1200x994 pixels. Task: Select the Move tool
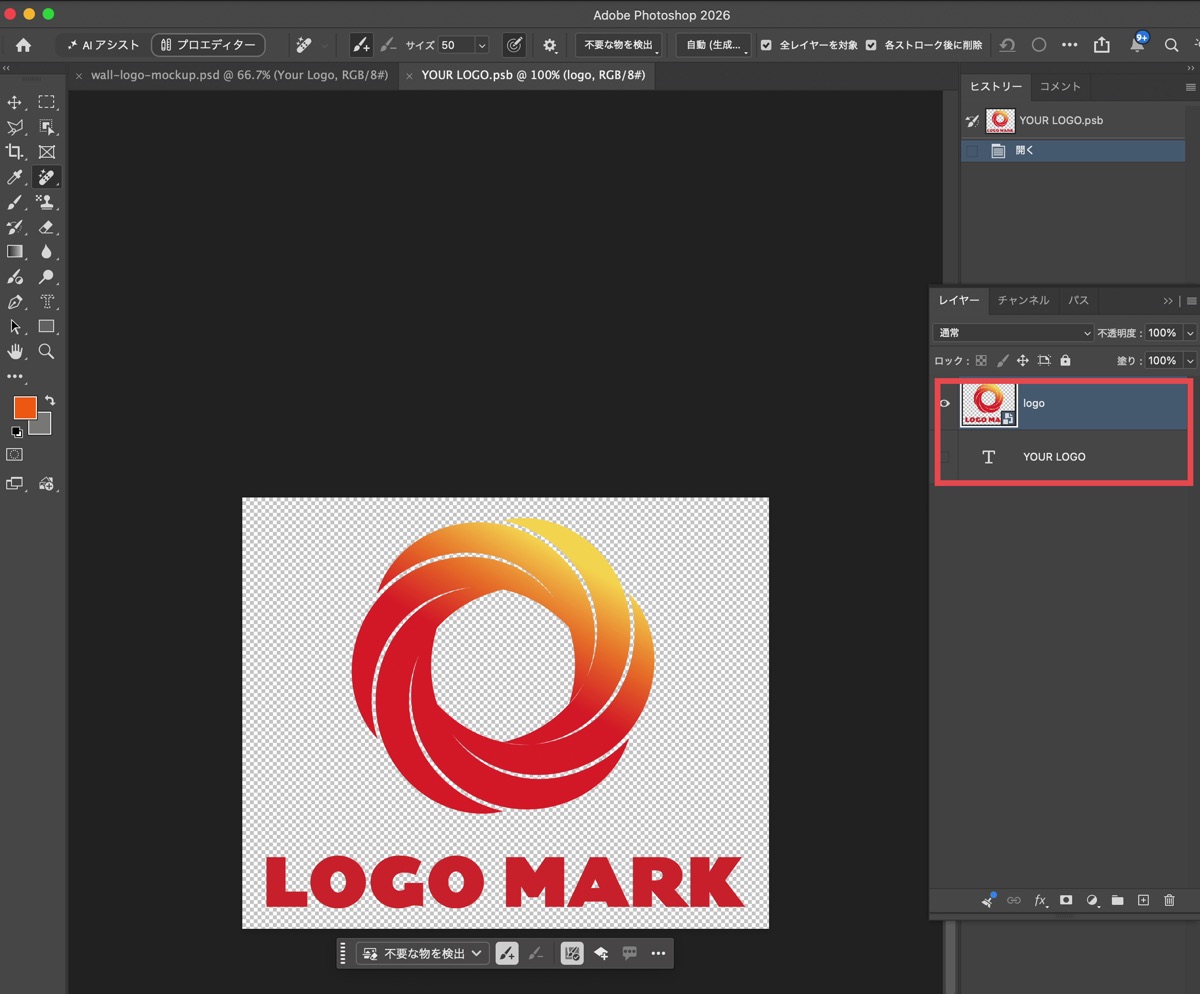[x=15, y=102]
